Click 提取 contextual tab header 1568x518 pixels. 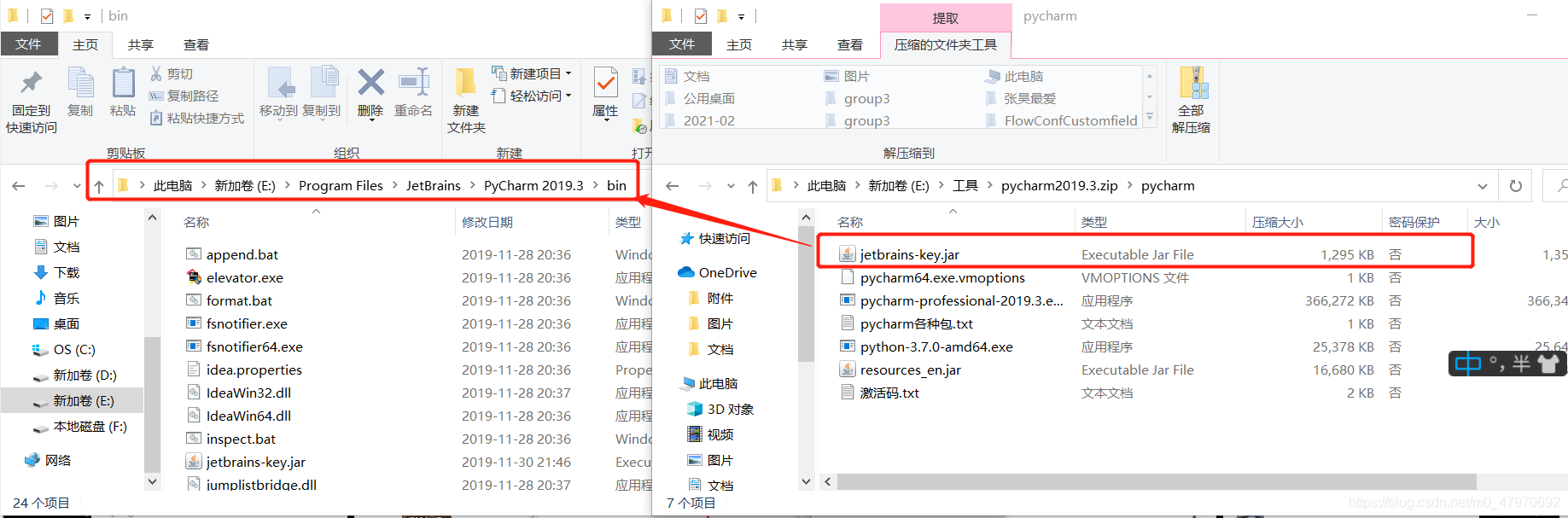coord(946,18)
